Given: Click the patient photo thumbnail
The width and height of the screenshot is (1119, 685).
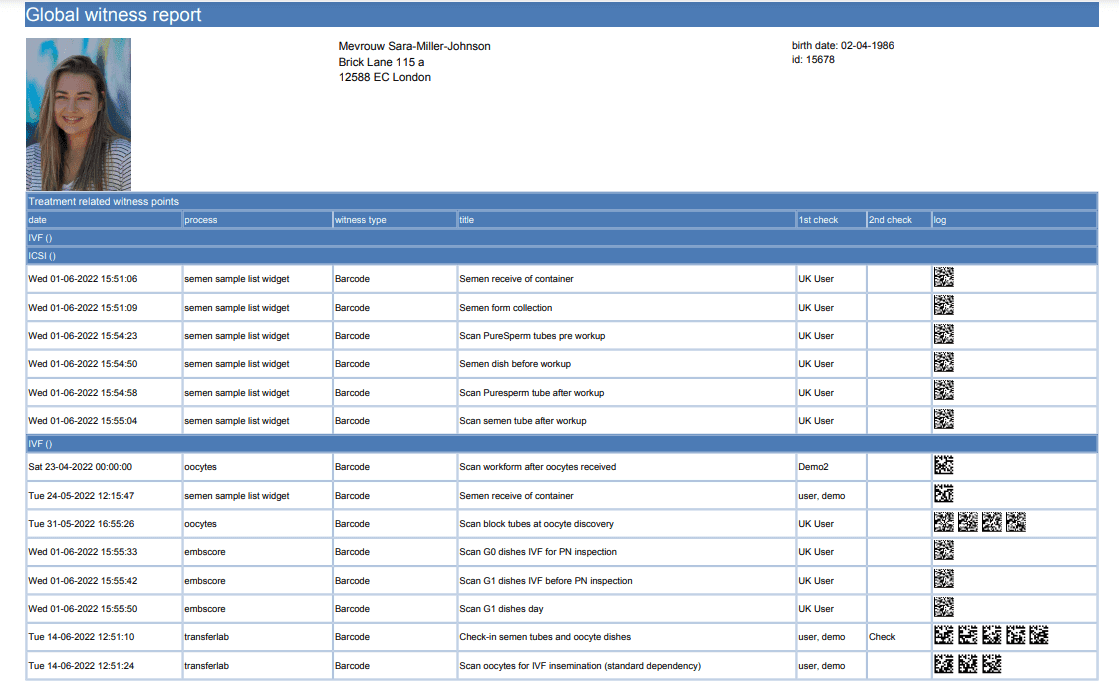Looking at the screenshot, I should pos(79,114).
